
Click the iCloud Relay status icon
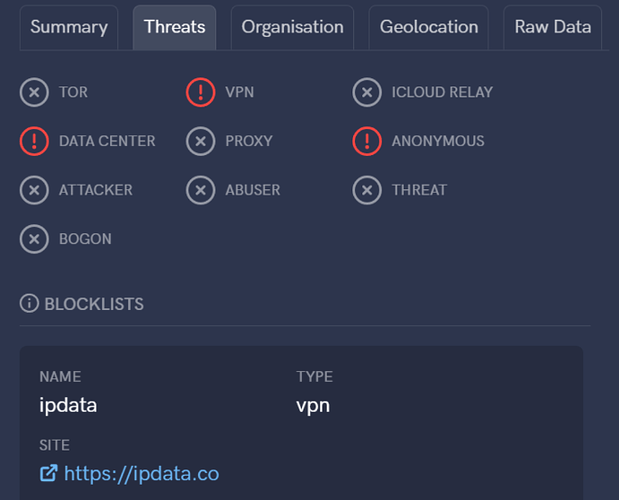pos(367,92)
